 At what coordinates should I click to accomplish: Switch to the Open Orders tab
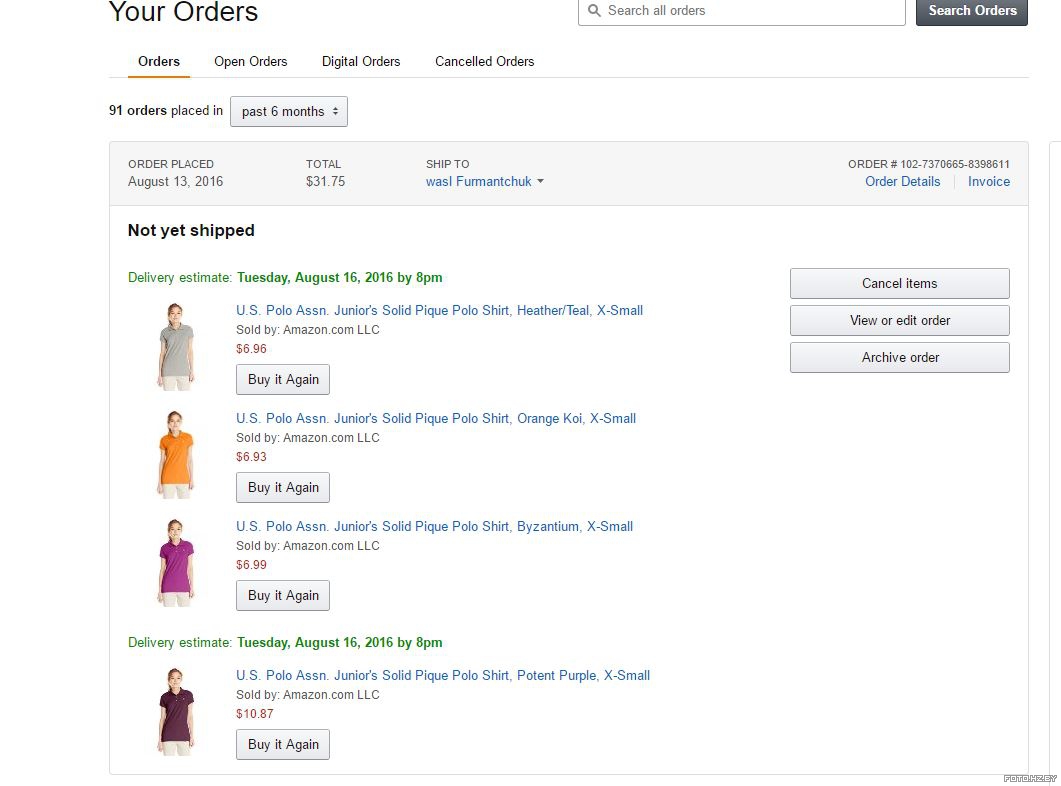point(251,62)
